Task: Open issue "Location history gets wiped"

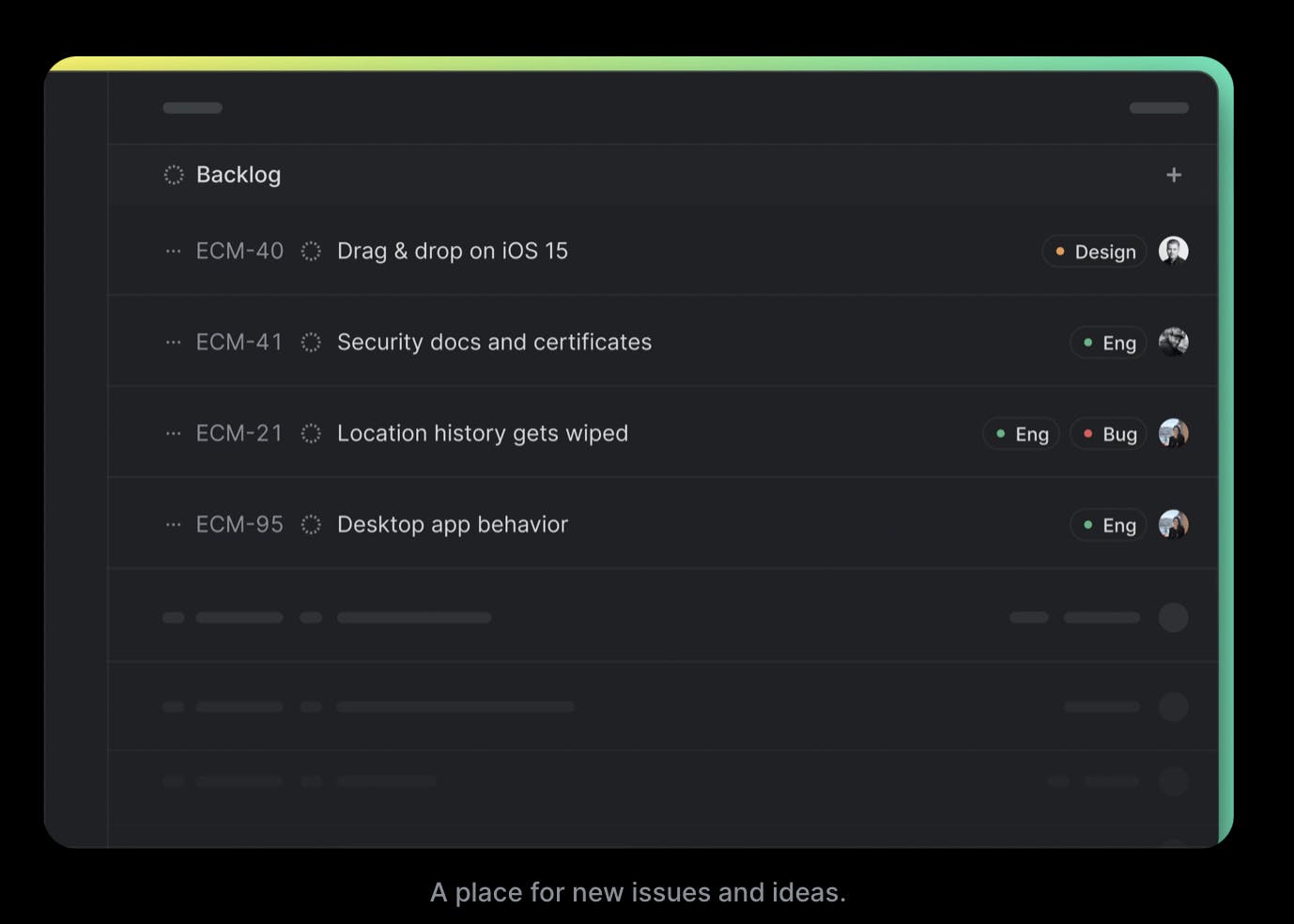Action: 482,433
